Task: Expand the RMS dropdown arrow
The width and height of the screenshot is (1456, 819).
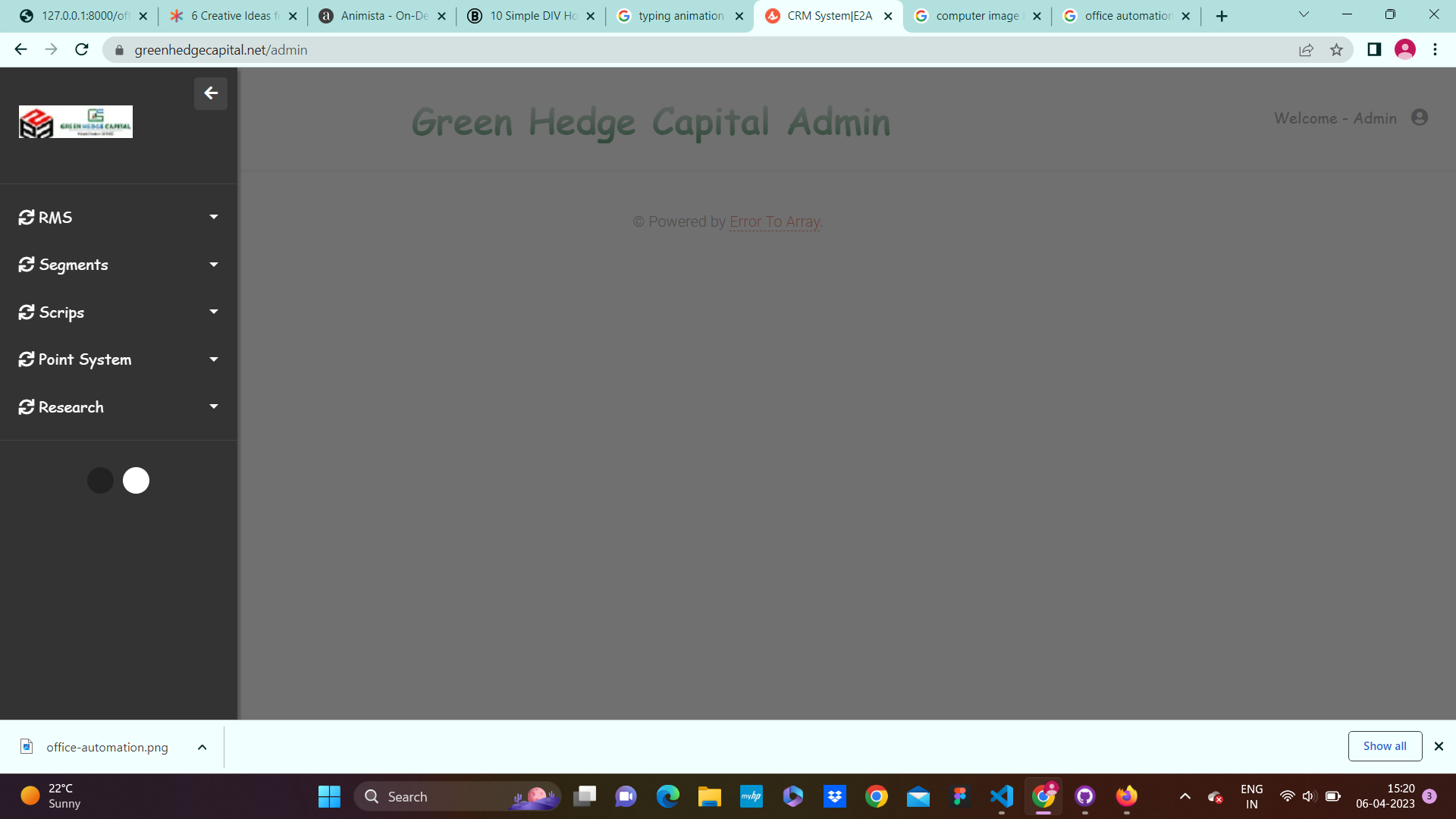Action: click(214, 217)
